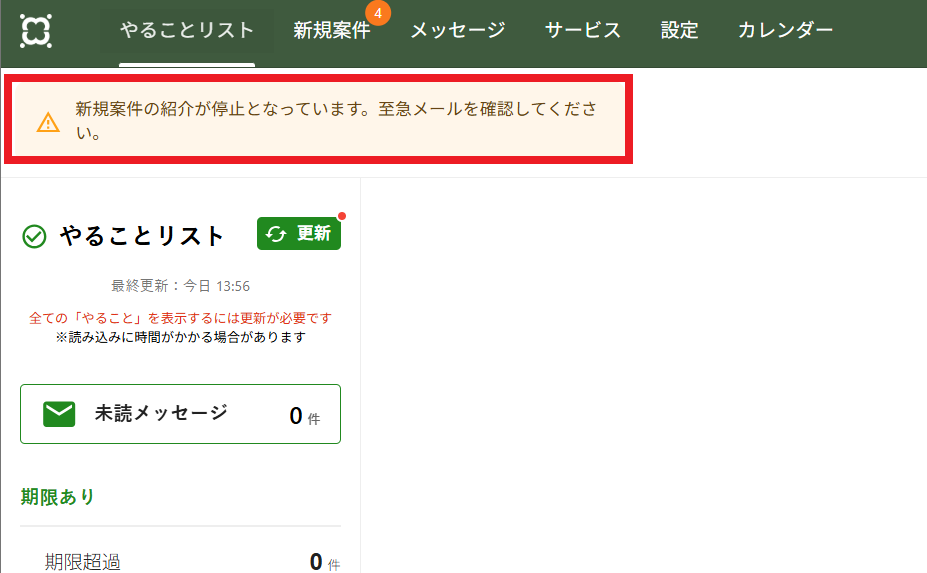Click the 0 件 count for 期限超過

(325, 562)
